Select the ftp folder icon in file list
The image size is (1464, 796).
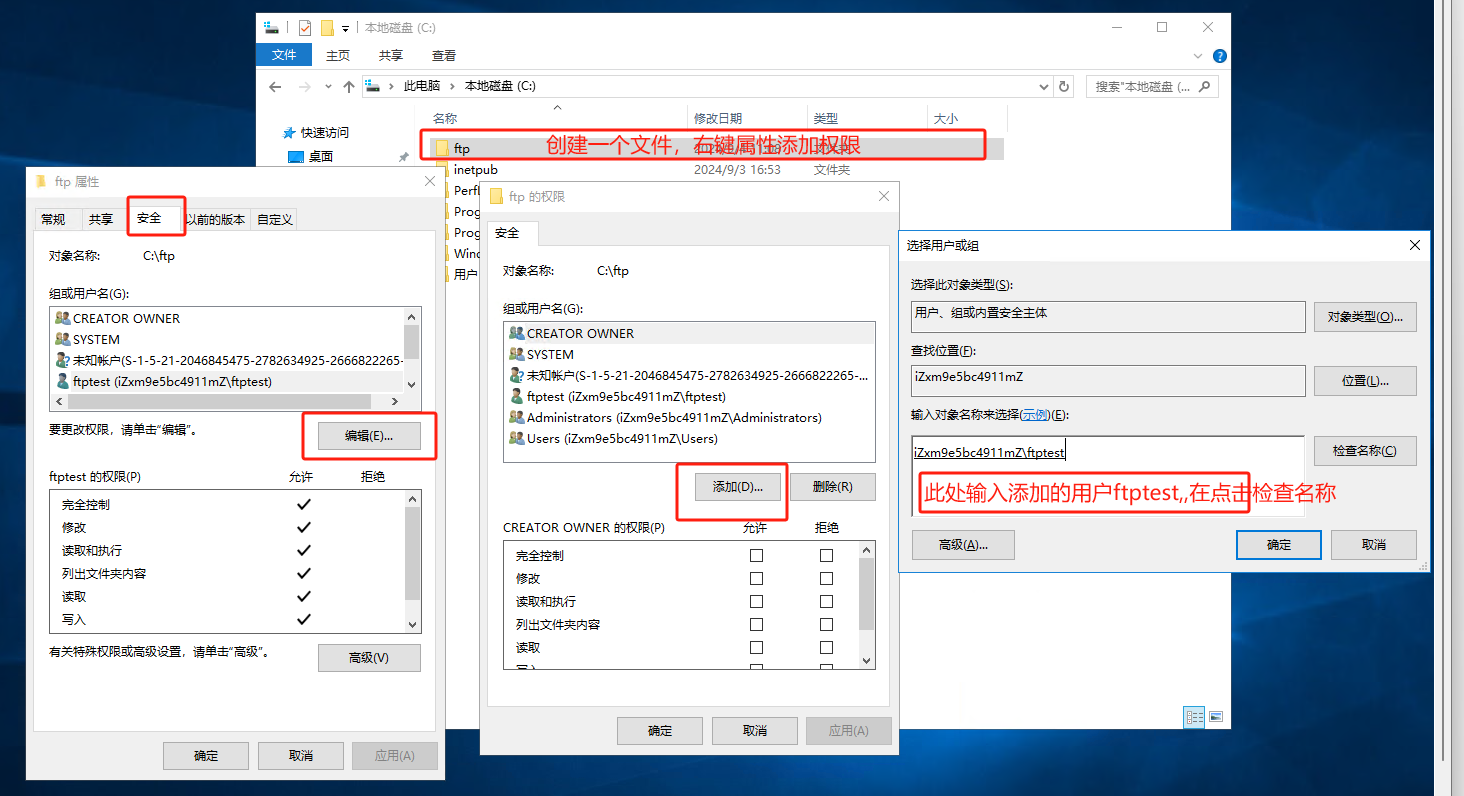[442, 148]
